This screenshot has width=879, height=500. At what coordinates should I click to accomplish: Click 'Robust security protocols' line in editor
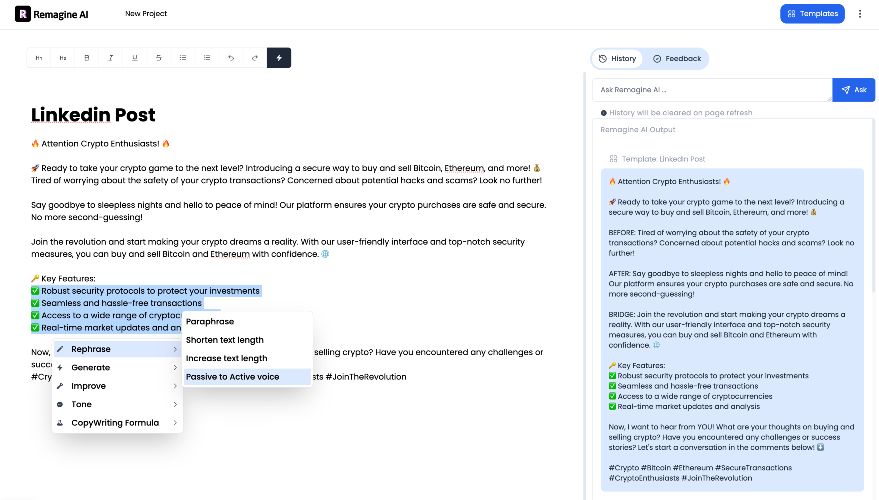(146, 291)
